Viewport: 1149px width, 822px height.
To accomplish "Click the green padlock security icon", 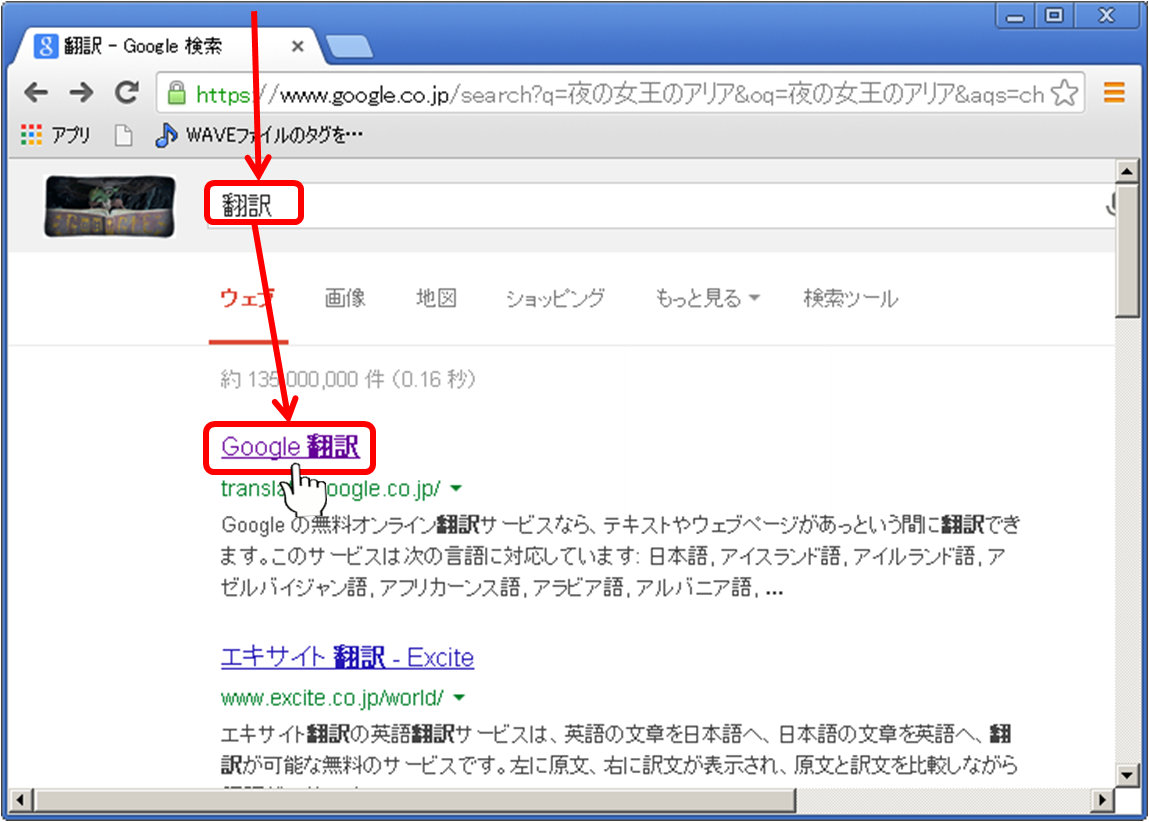I will (177, 94).
